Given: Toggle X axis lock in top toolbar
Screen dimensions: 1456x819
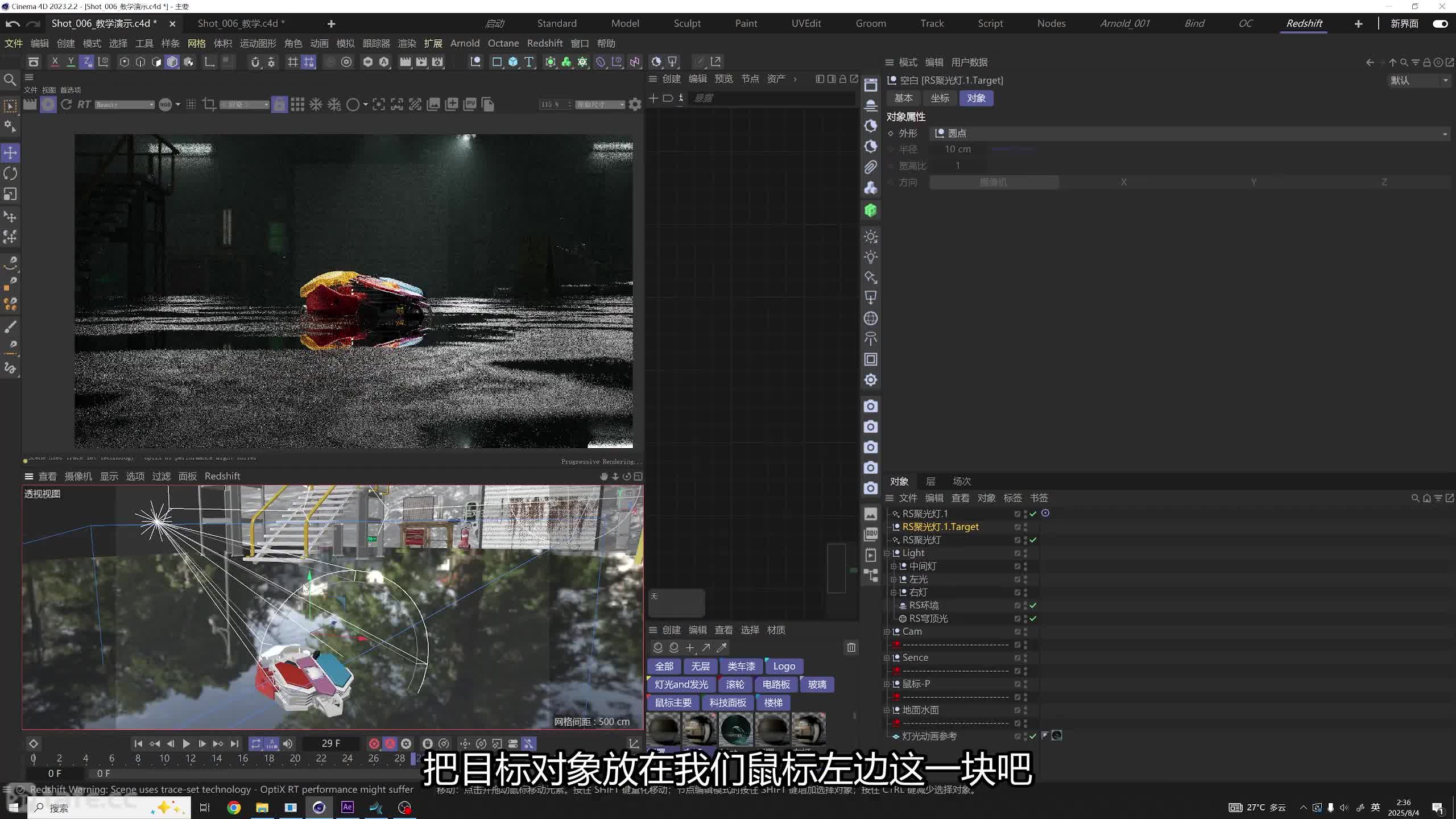Looking at the screenshot, I should [55, 61].
